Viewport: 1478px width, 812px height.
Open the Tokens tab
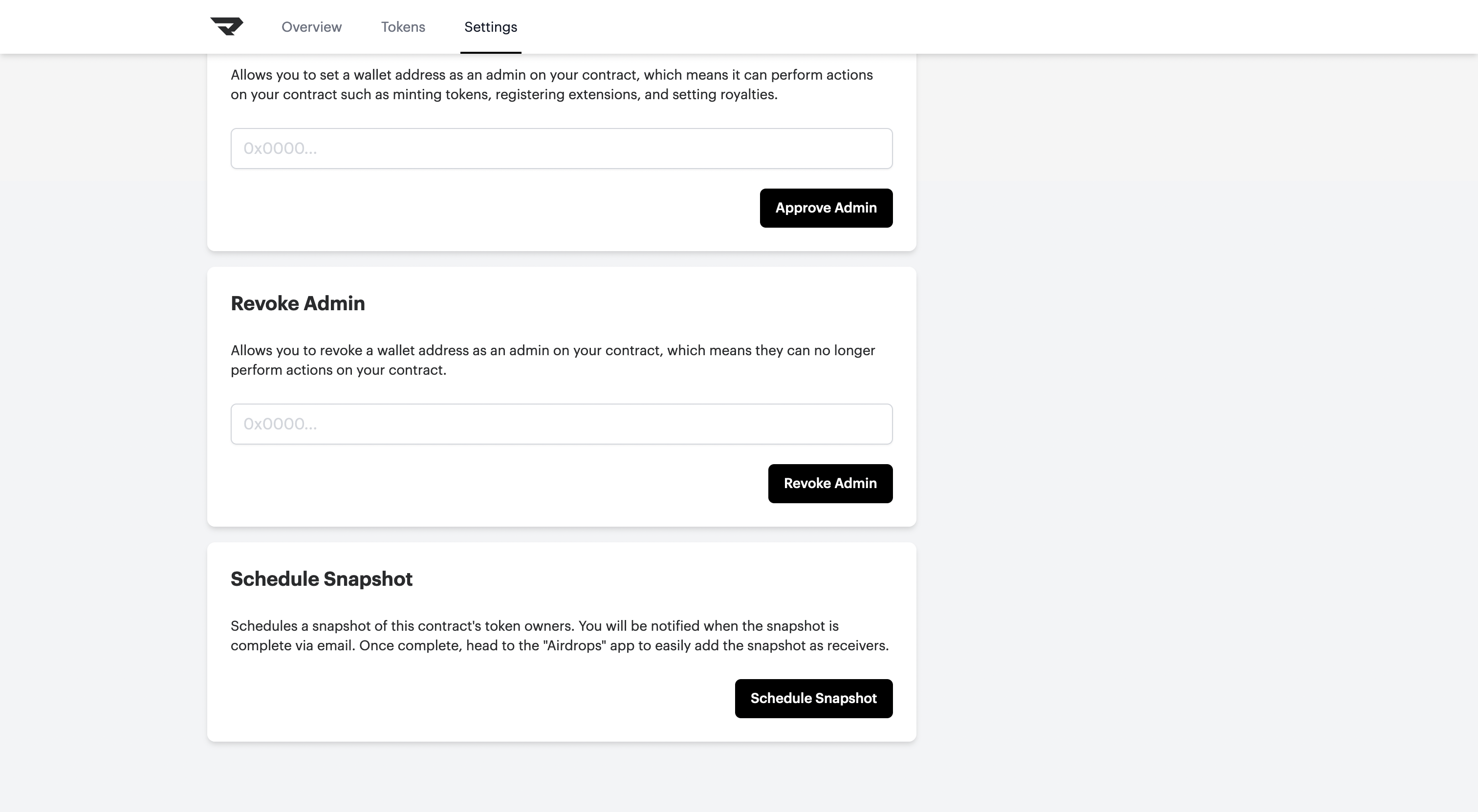(403, 27)
